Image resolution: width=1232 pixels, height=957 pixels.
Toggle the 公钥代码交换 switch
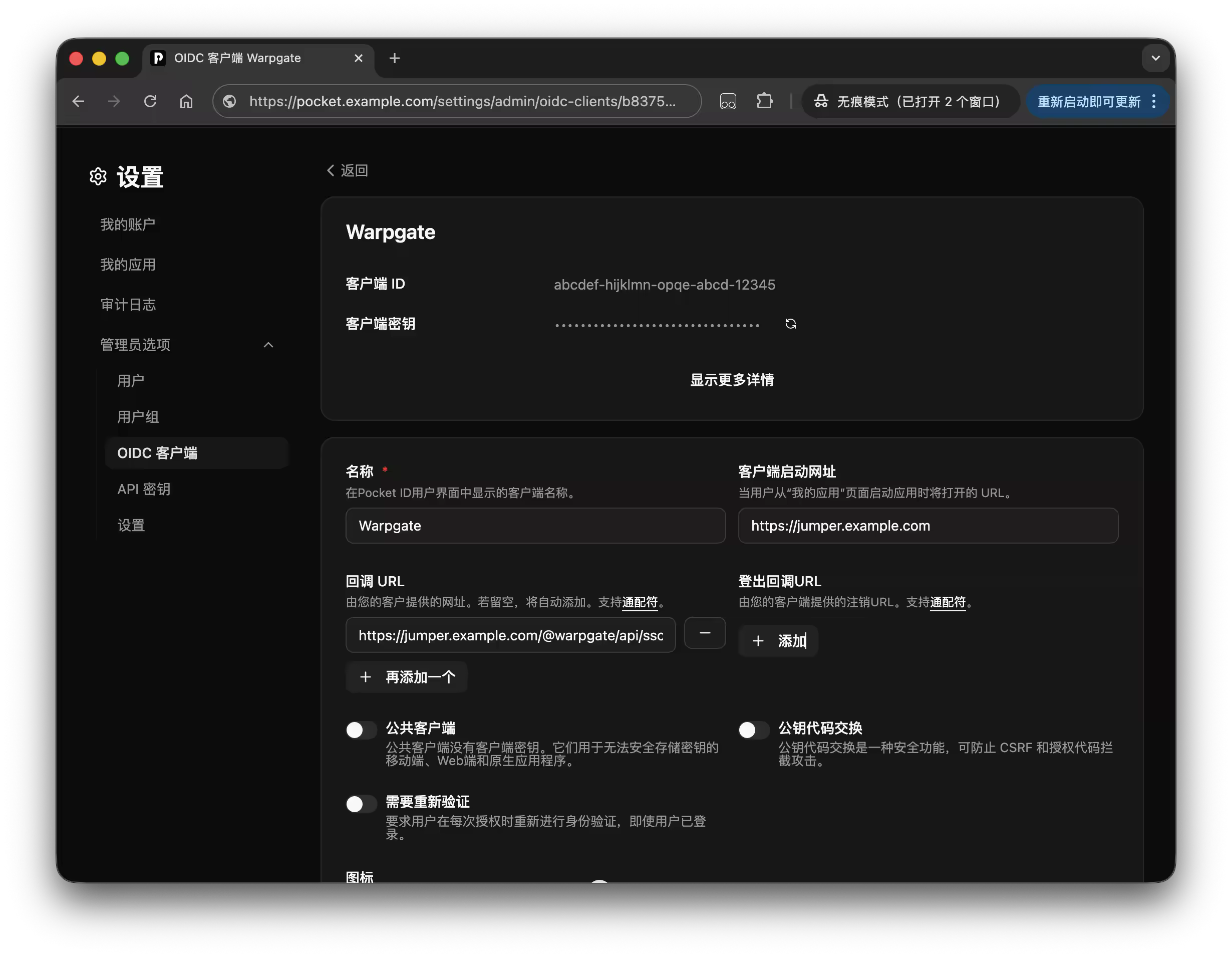click(x=754, y=730)
